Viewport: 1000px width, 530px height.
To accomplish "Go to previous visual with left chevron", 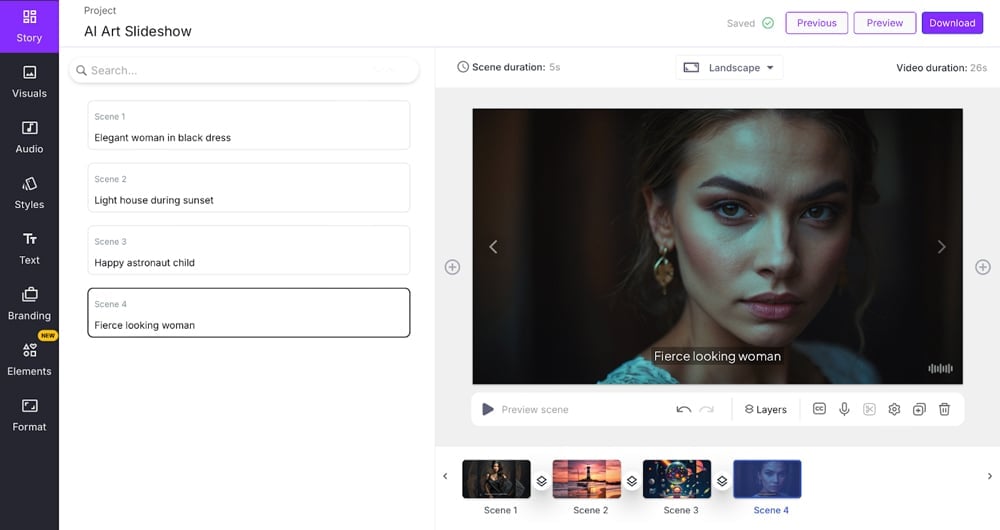I will pos(493,247).
